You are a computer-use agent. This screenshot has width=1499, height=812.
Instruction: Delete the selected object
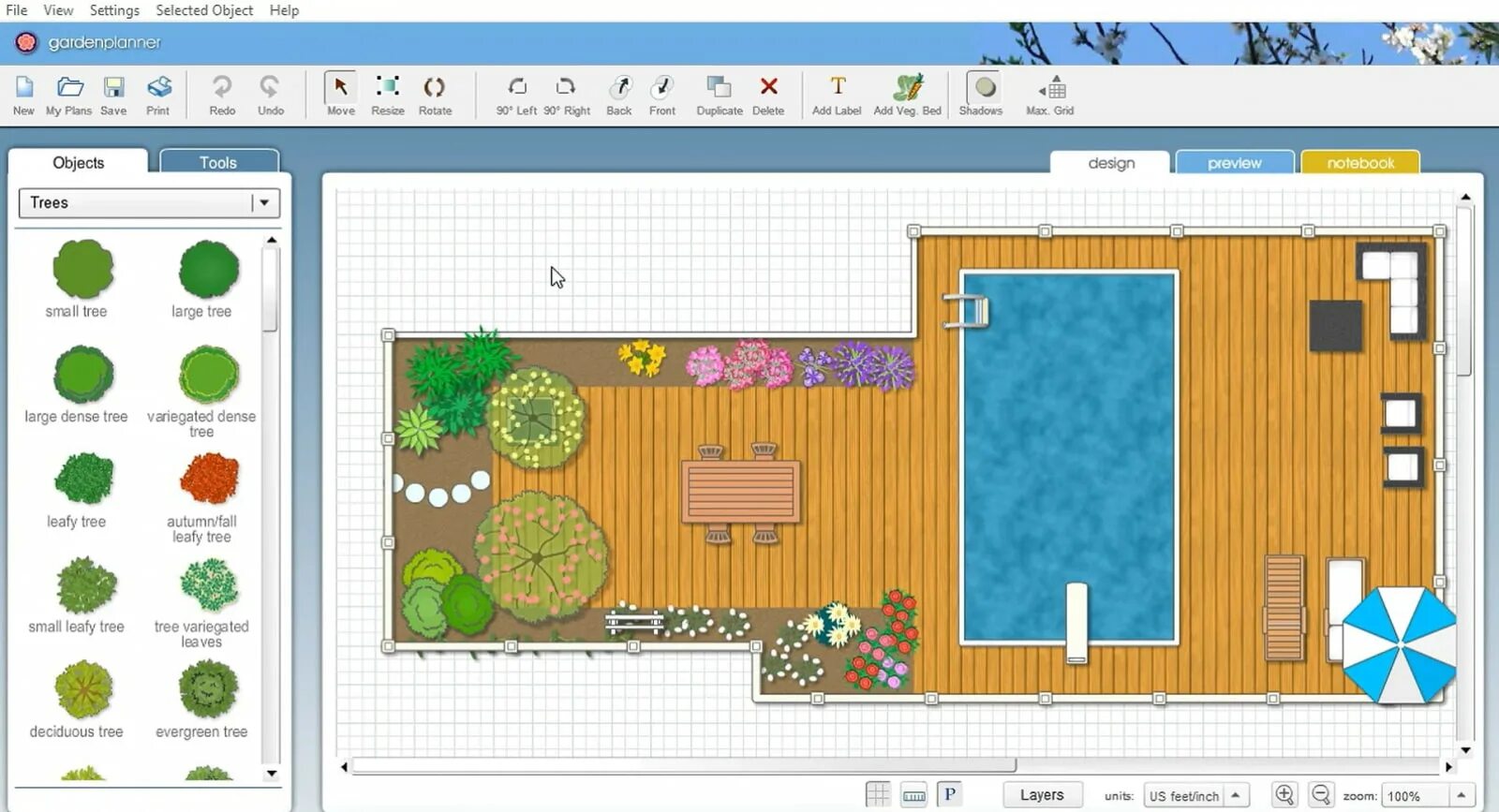point(768,86)
